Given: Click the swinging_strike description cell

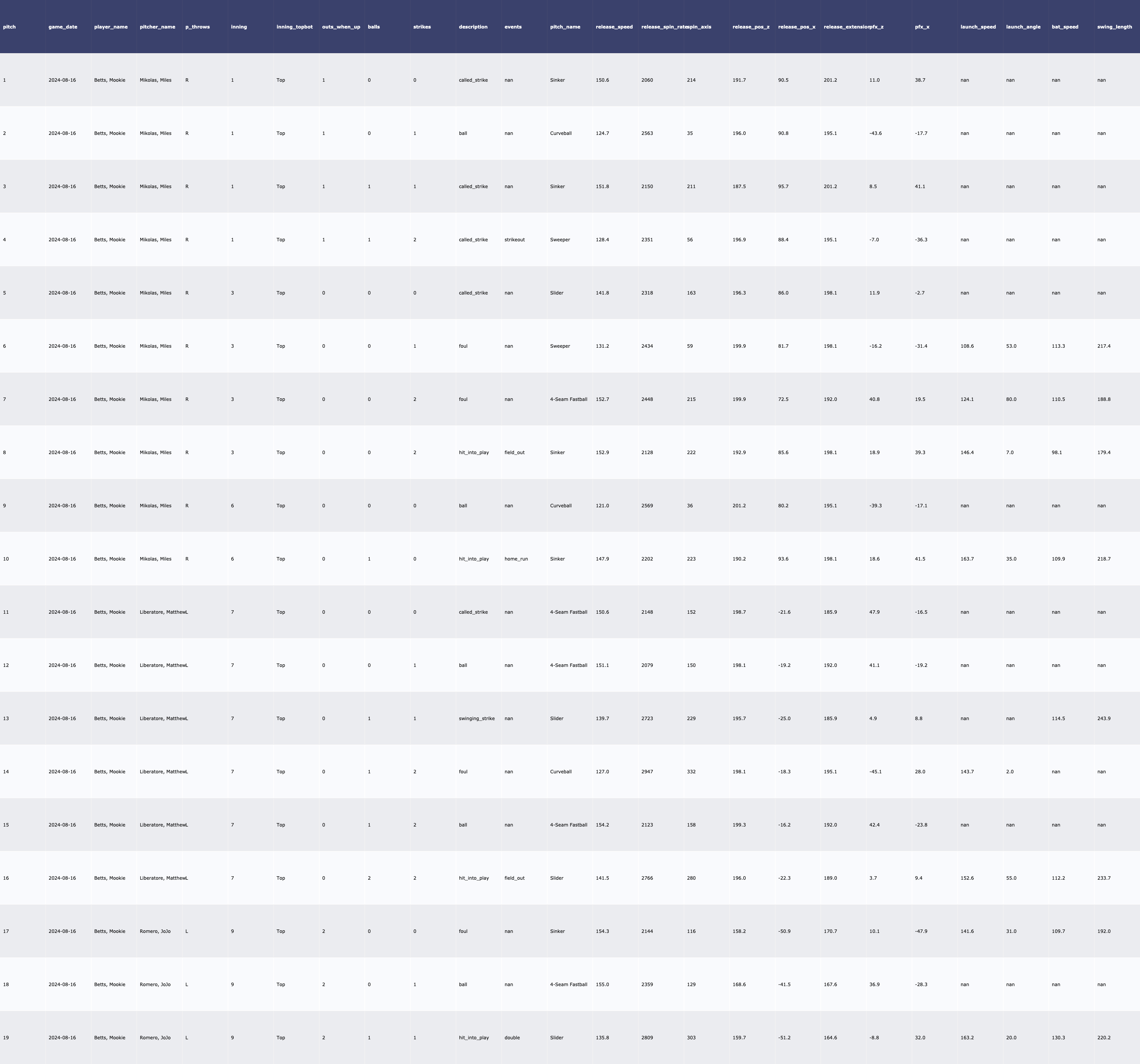Looking at the screenshot, I should (477, 718).
